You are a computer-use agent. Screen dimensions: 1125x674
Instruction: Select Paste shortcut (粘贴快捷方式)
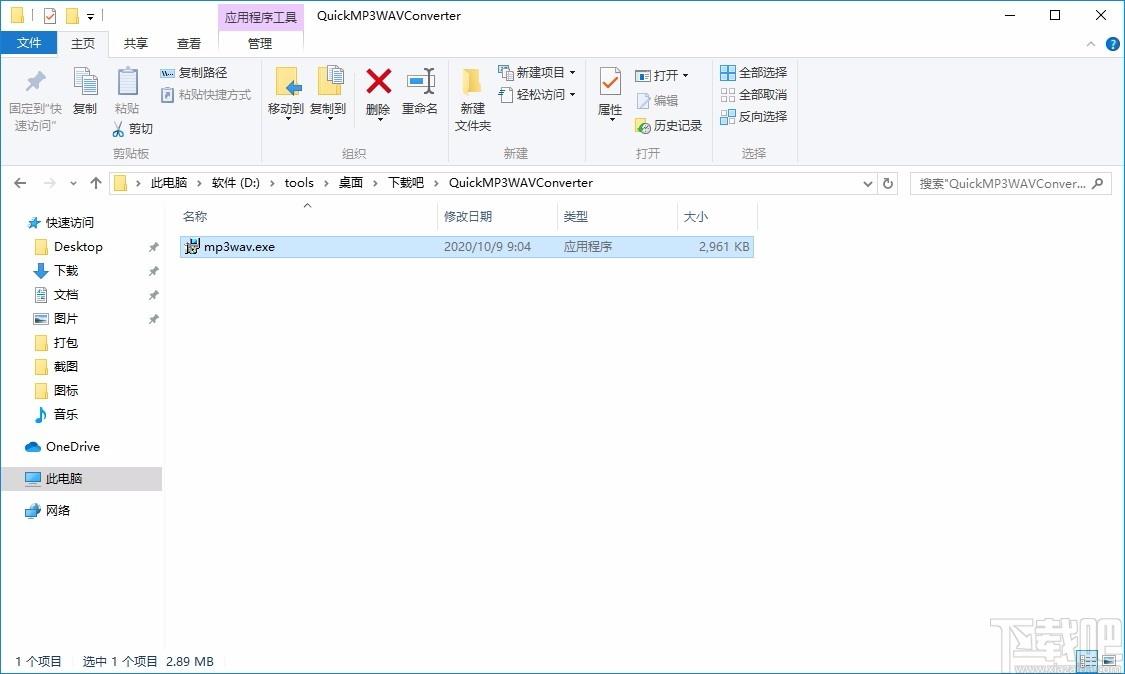click(205, 95)
